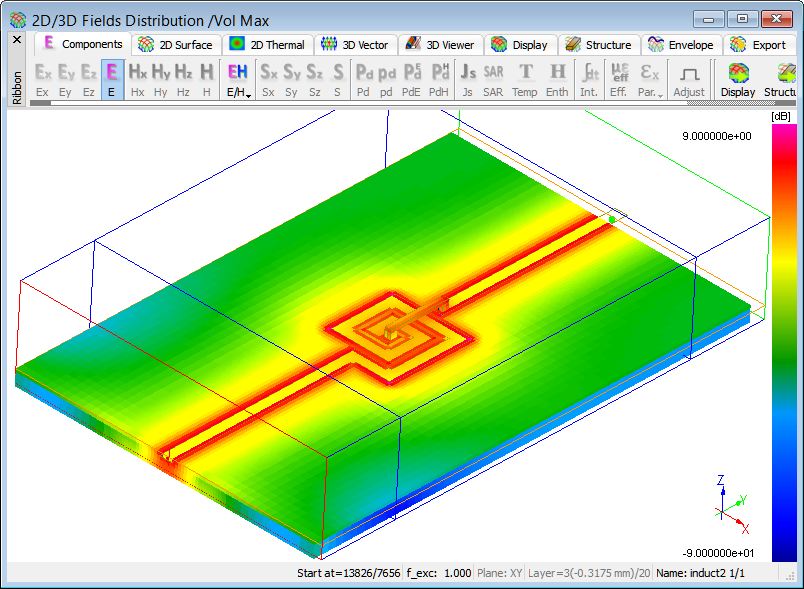Toggle the Ex field component

click(x=42, y=79)
